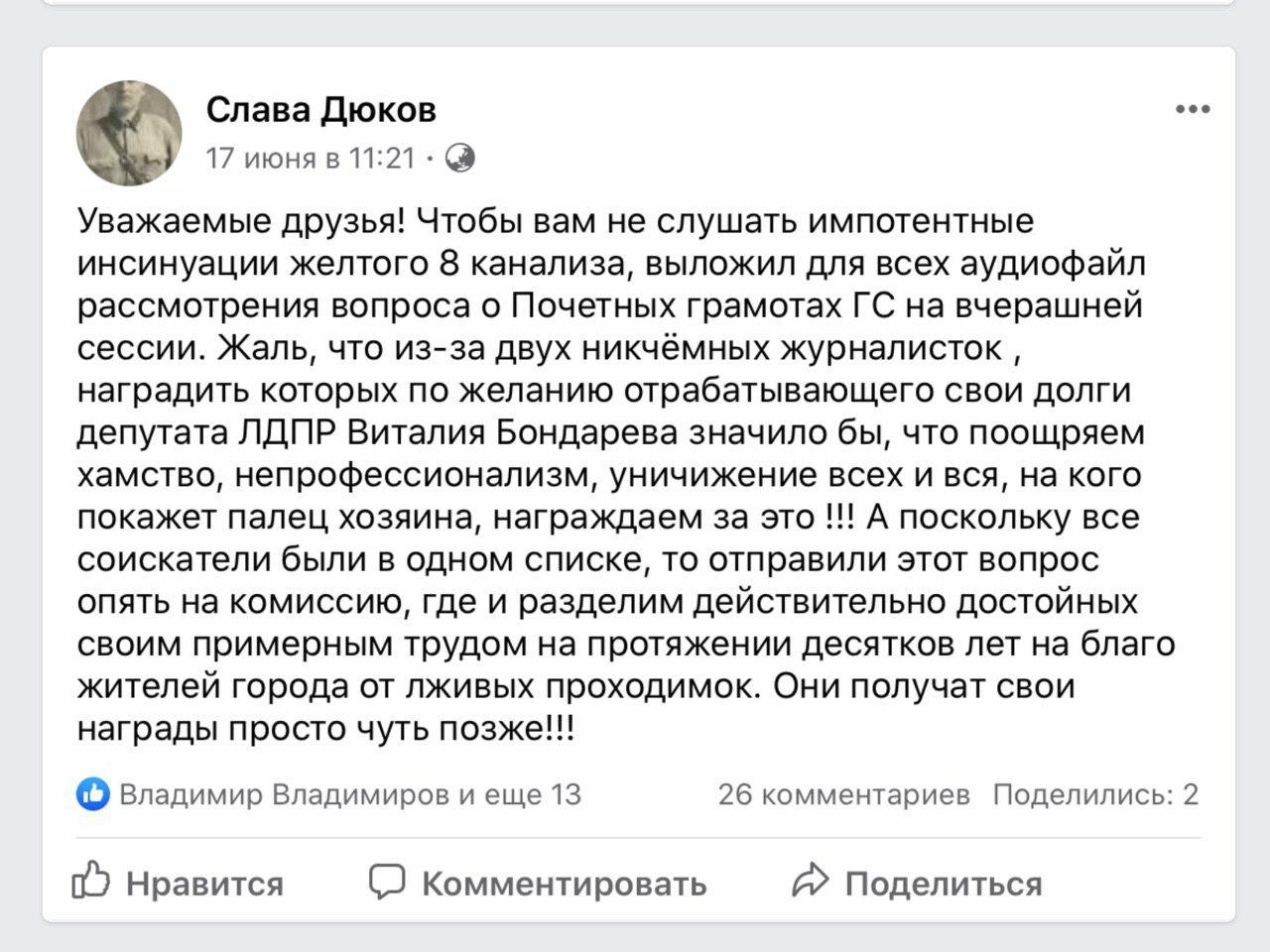The height and width of the screenshot is (952, 1270).
Task: Open Слава Дюков profile picture
Action: pyautogui.click(x=130, y=133)
